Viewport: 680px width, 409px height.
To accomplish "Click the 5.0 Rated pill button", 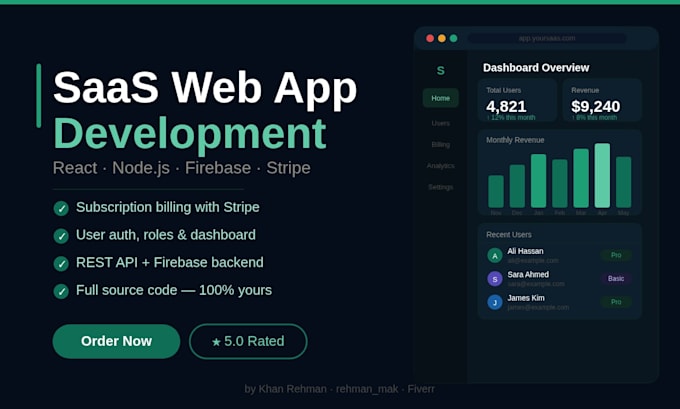I will pos(248,341).
